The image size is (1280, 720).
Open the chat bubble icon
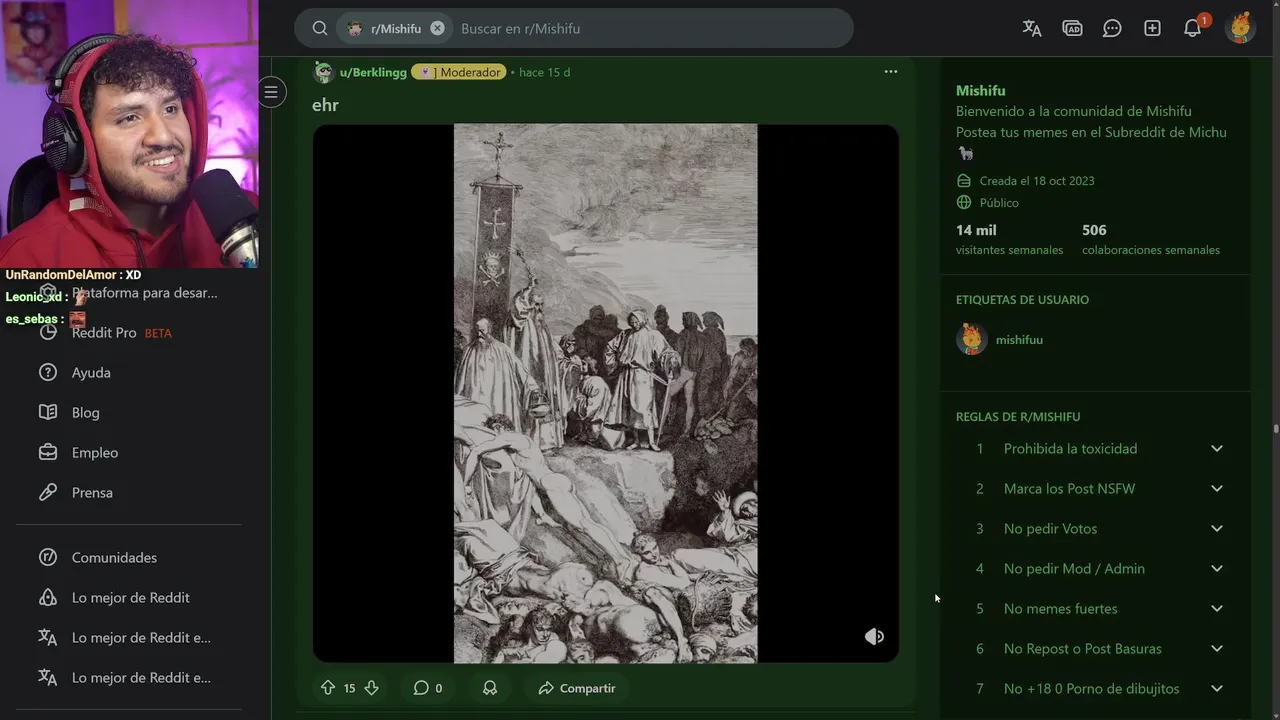1112,28
